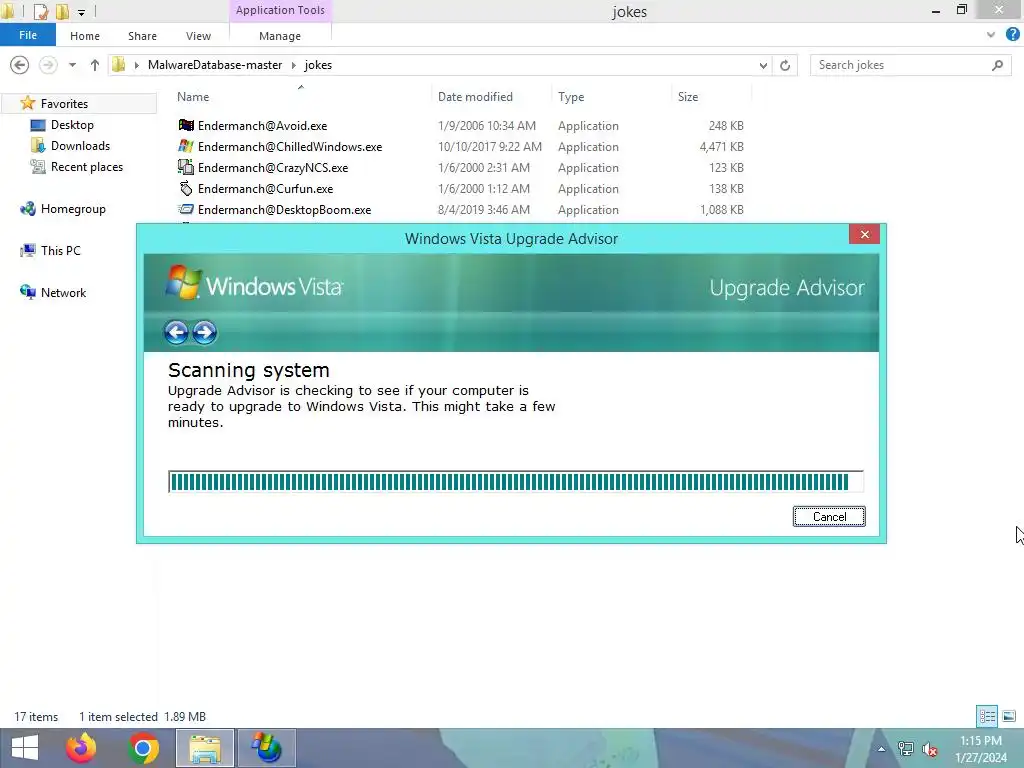
Task: Click the ChilledWindows.exe file icon
Action: 186,146
